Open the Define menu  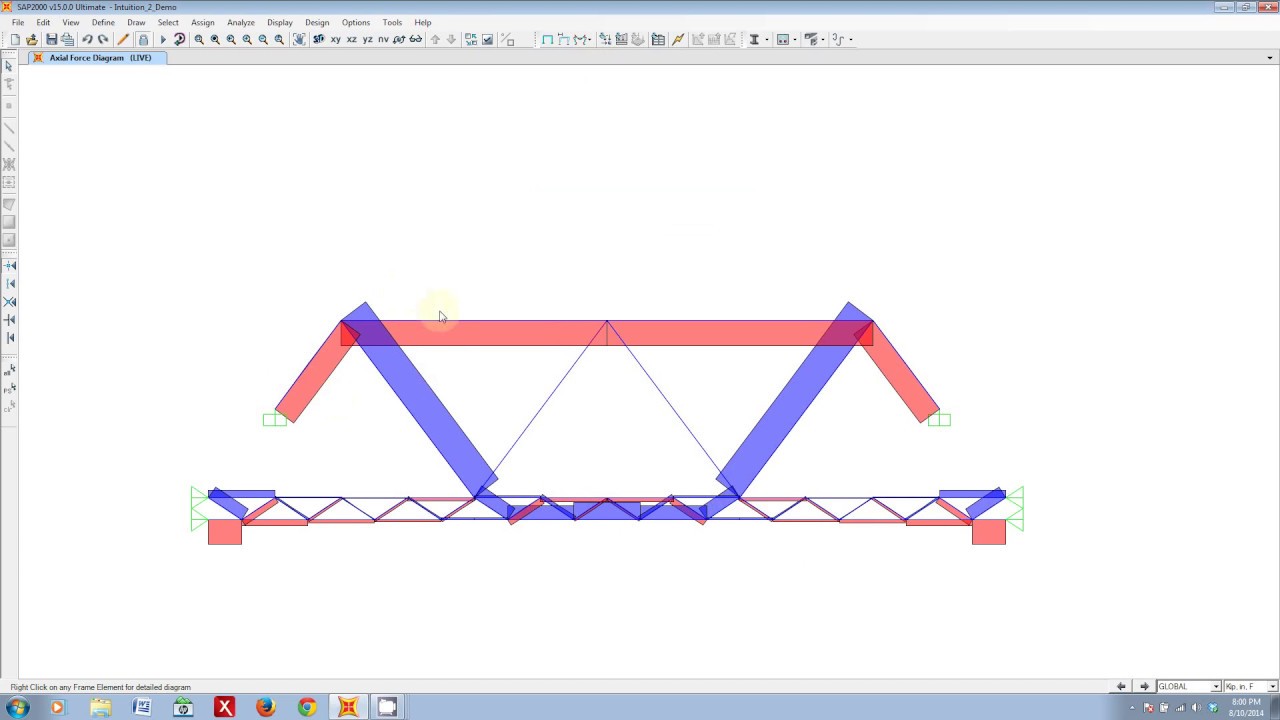[103, 22]
